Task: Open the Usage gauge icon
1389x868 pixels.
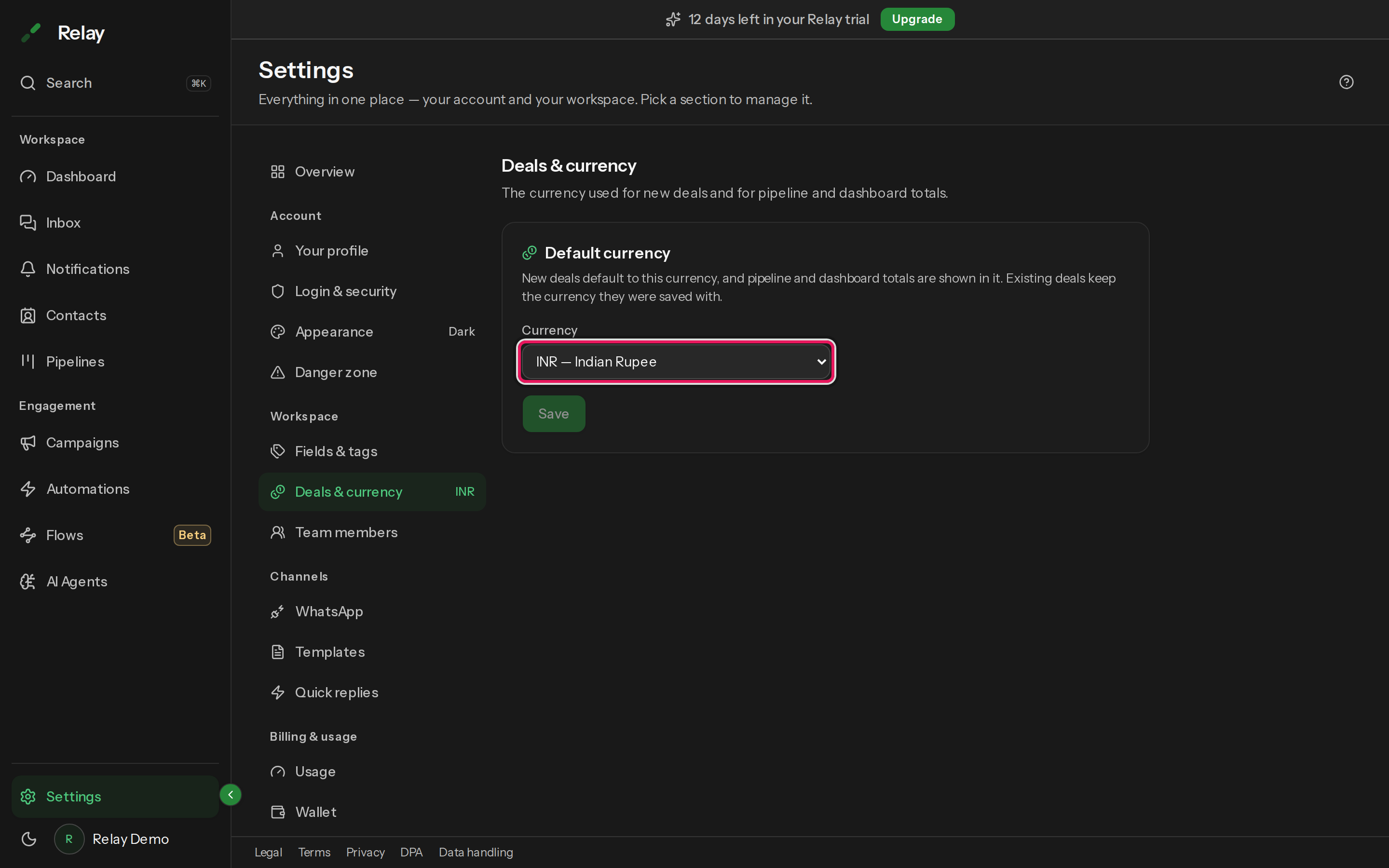Action: tap(278, 772)
